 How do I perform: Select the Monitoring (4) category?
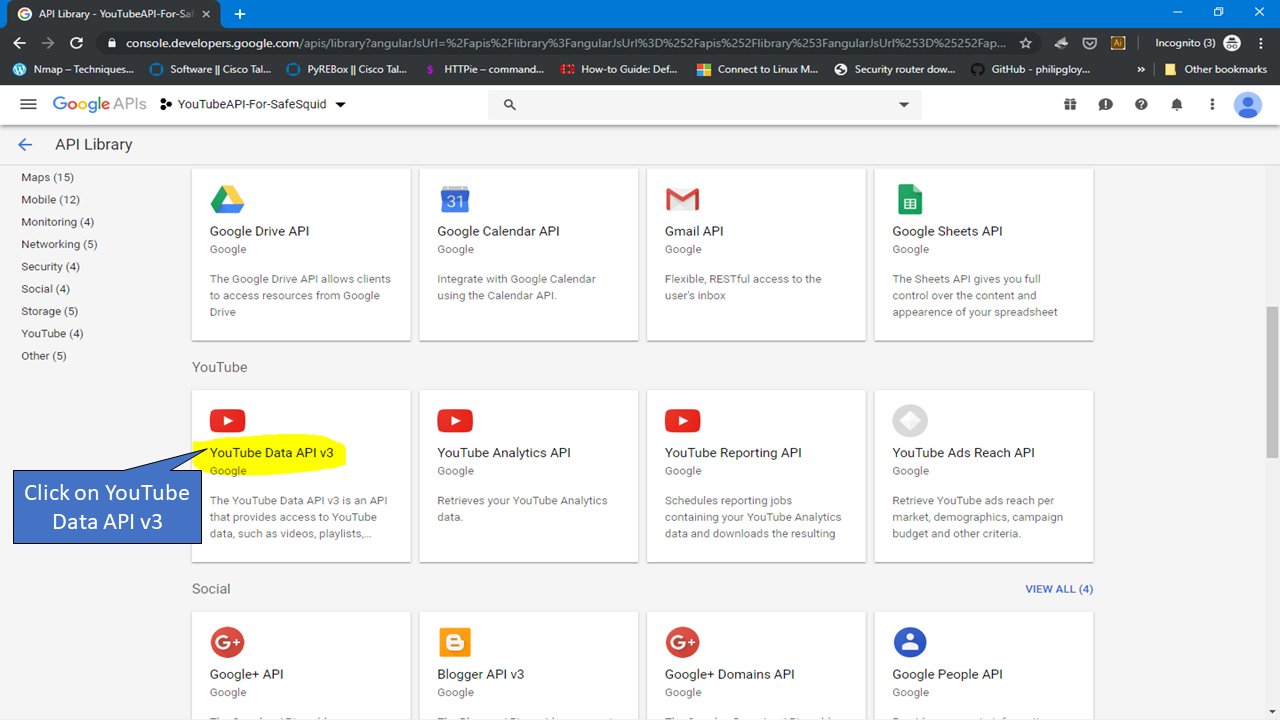click(57, 222)
